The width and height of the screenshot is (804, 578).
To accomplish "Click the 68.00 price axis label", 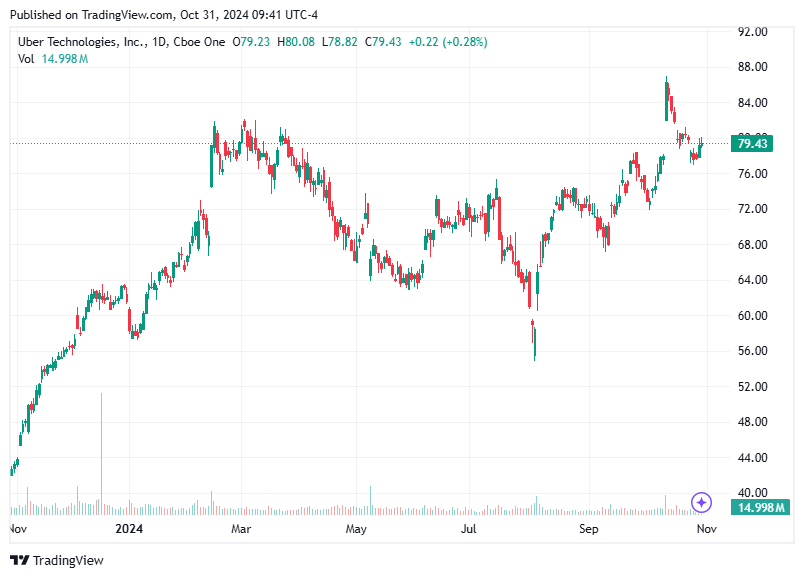I will [752, 245].
